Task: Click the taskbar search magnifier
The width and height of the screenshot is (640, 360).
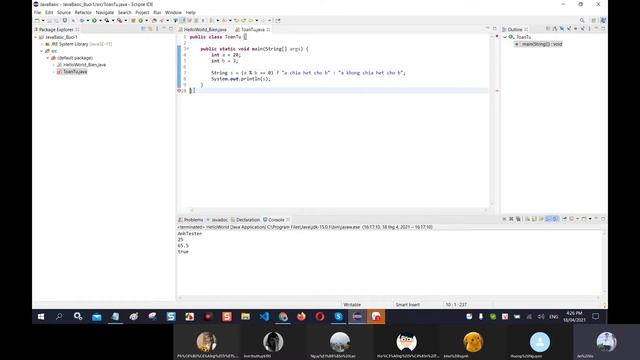Action: tap(59, 316)
